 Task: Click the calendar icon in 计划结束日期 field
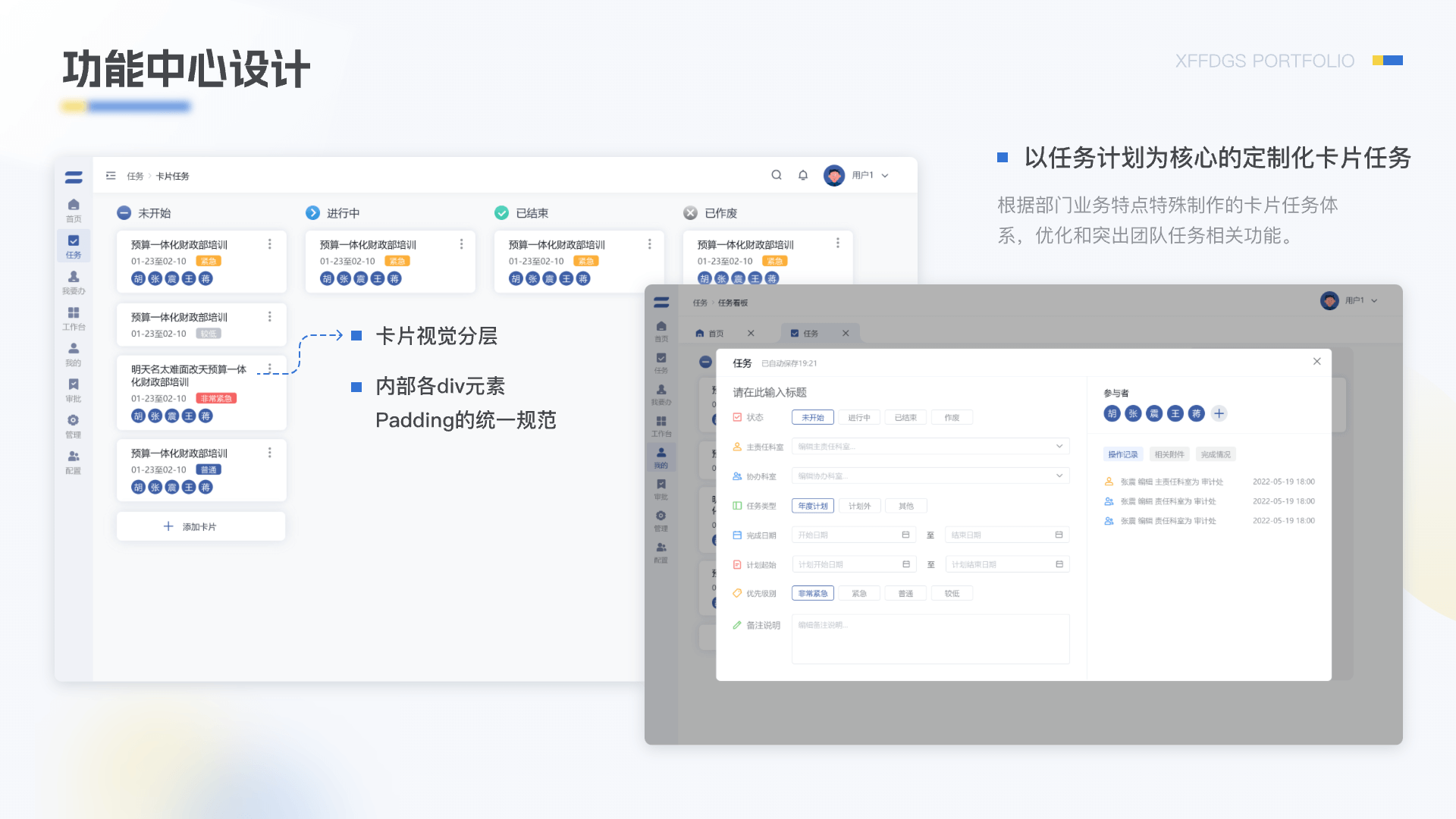click(1059, 564)
